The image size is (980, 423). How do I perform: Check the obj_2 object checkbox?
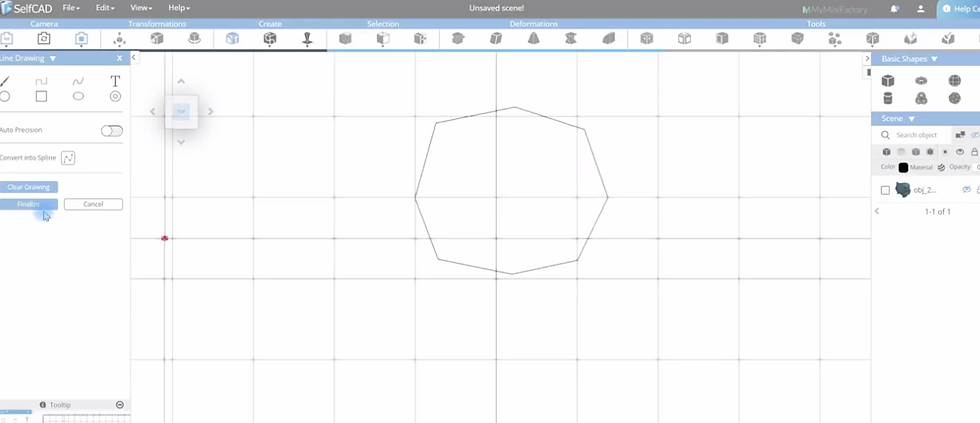885,190
